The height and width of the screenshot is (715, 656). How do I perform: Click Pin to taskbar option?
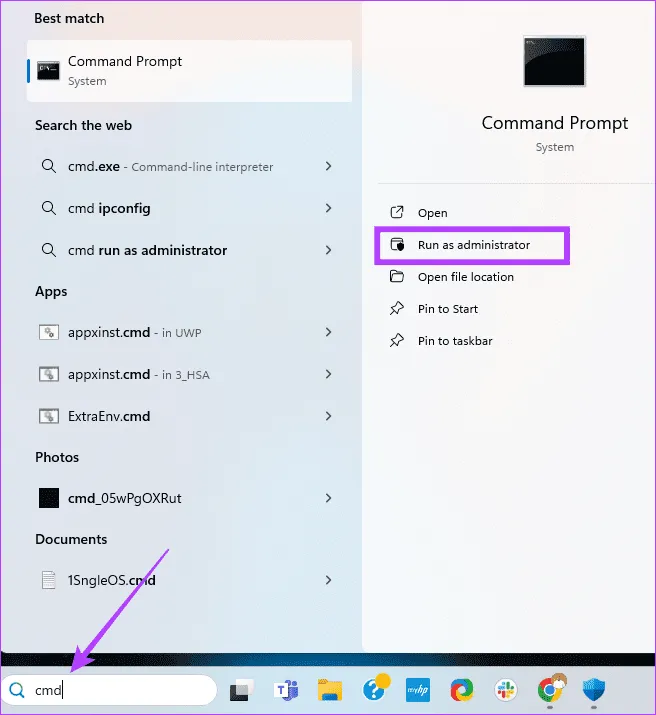coord(454,341)
